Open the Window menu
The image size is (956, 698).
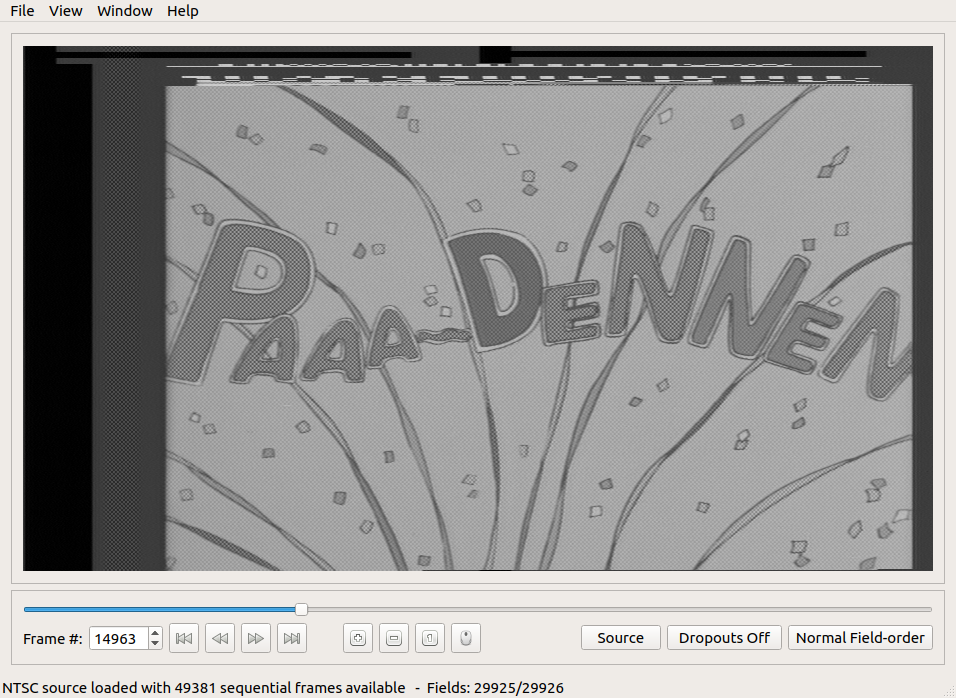pos(125,11)
